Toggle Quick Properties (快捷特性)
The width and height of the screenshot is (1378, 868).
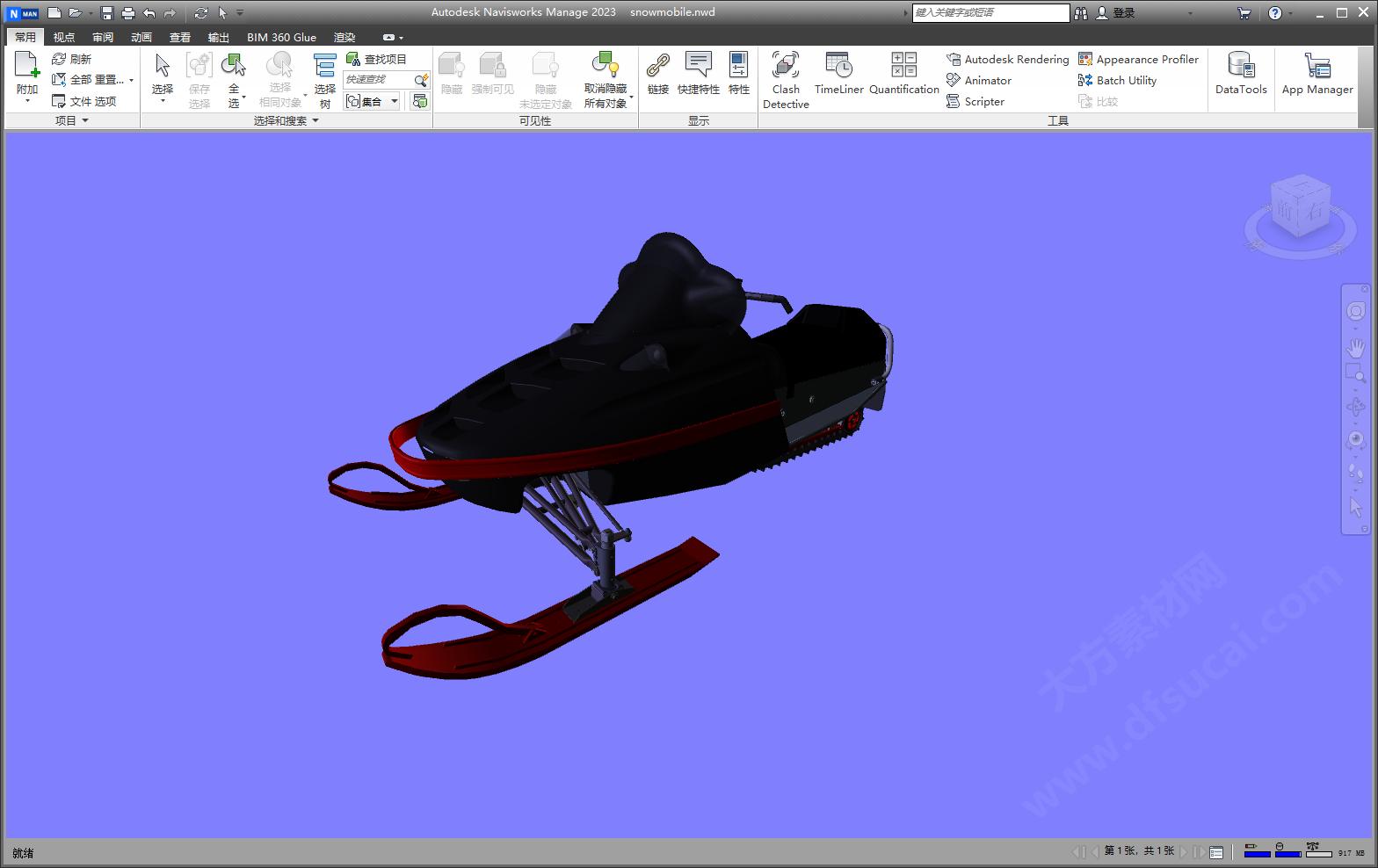(699, 73)
